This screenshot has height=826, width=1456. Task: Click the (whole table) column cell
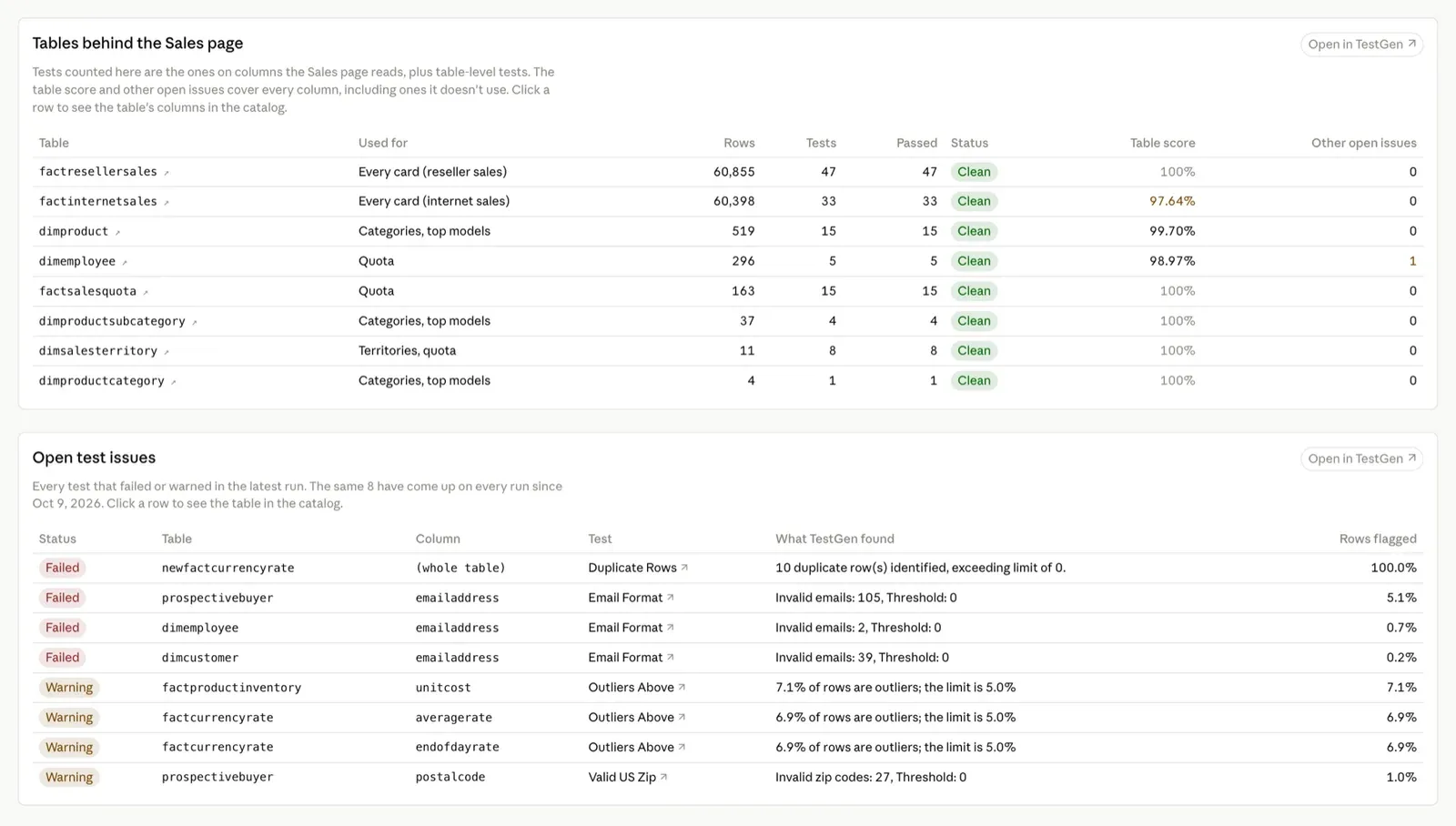(460, 568)
